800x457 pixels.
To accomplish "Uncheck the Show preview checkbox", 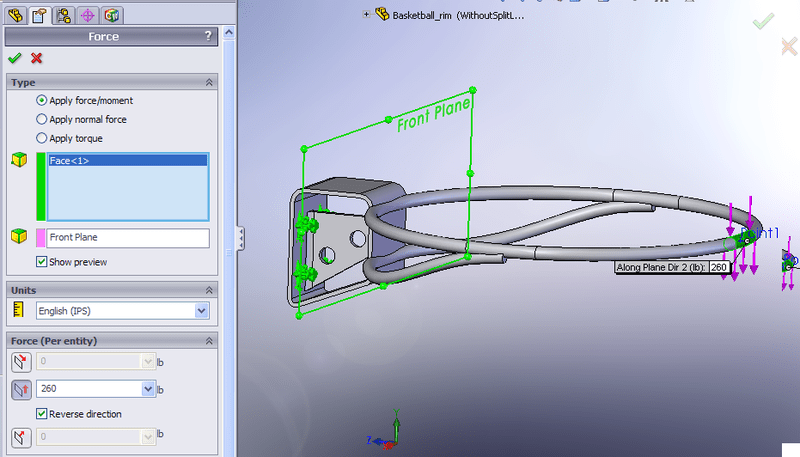I will point(41,262).
